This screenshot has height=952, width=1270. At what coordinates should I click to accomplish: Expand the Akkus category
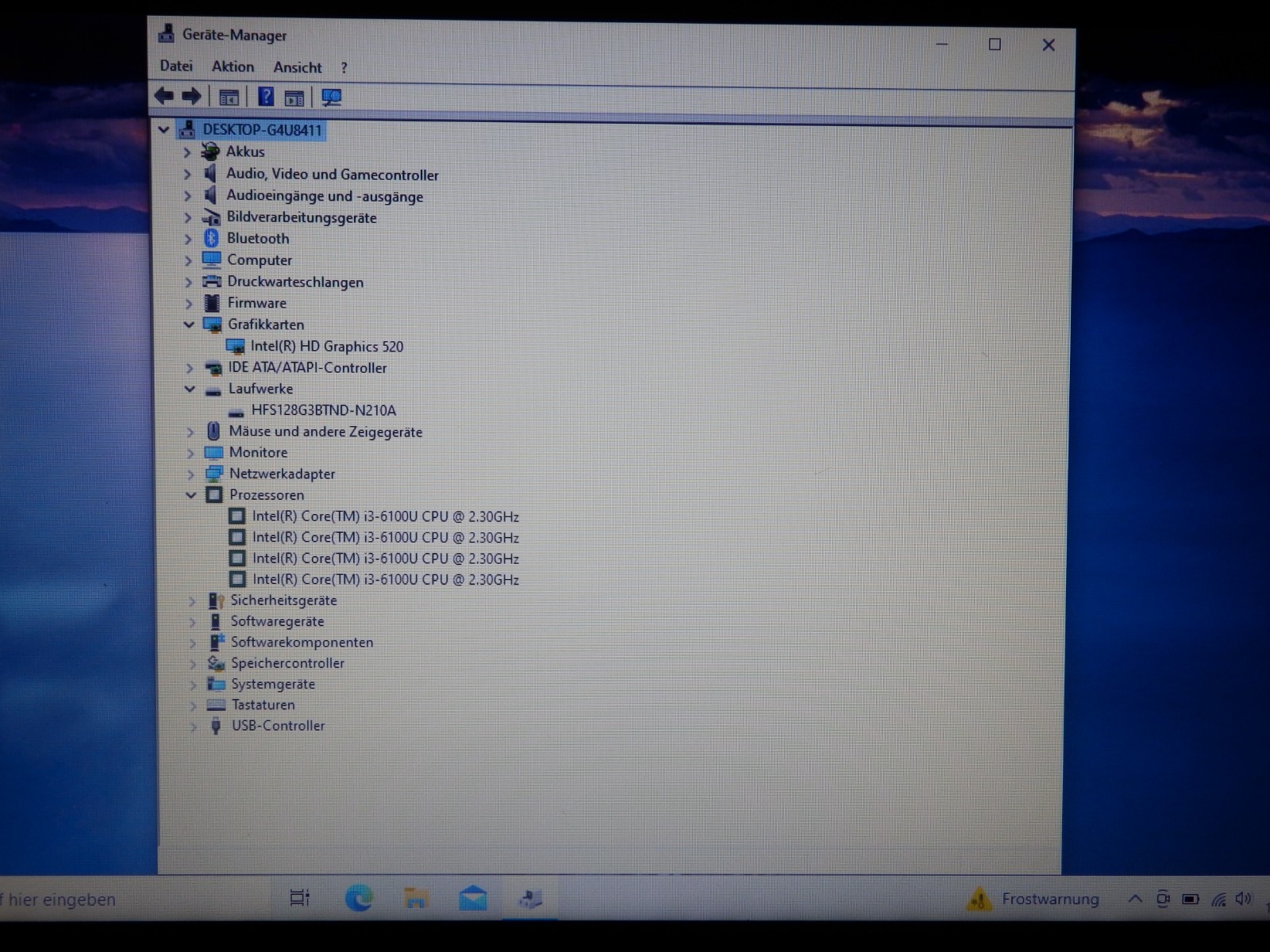[187, 152]
